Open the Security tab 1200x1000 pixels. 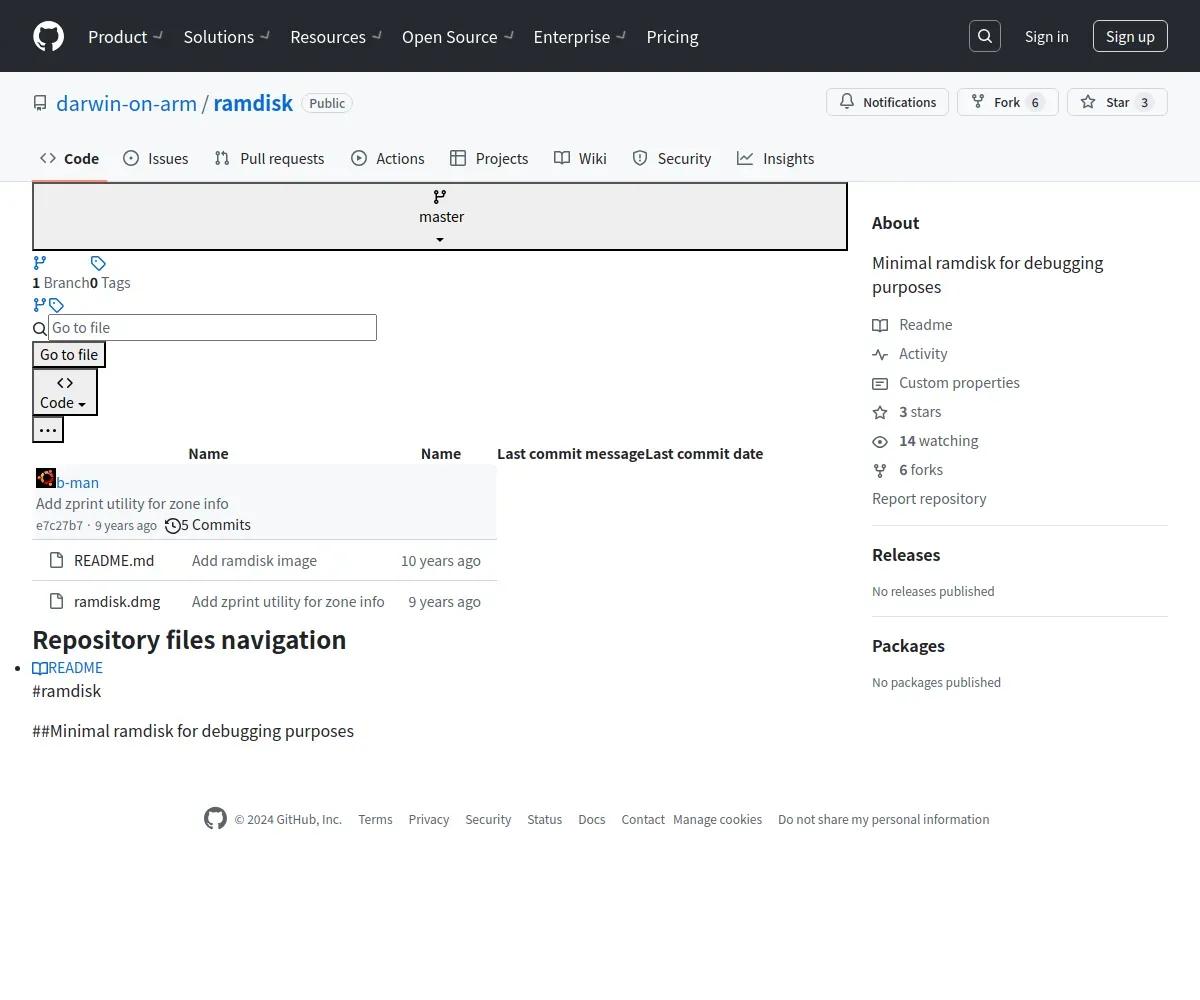coord(671,158)
